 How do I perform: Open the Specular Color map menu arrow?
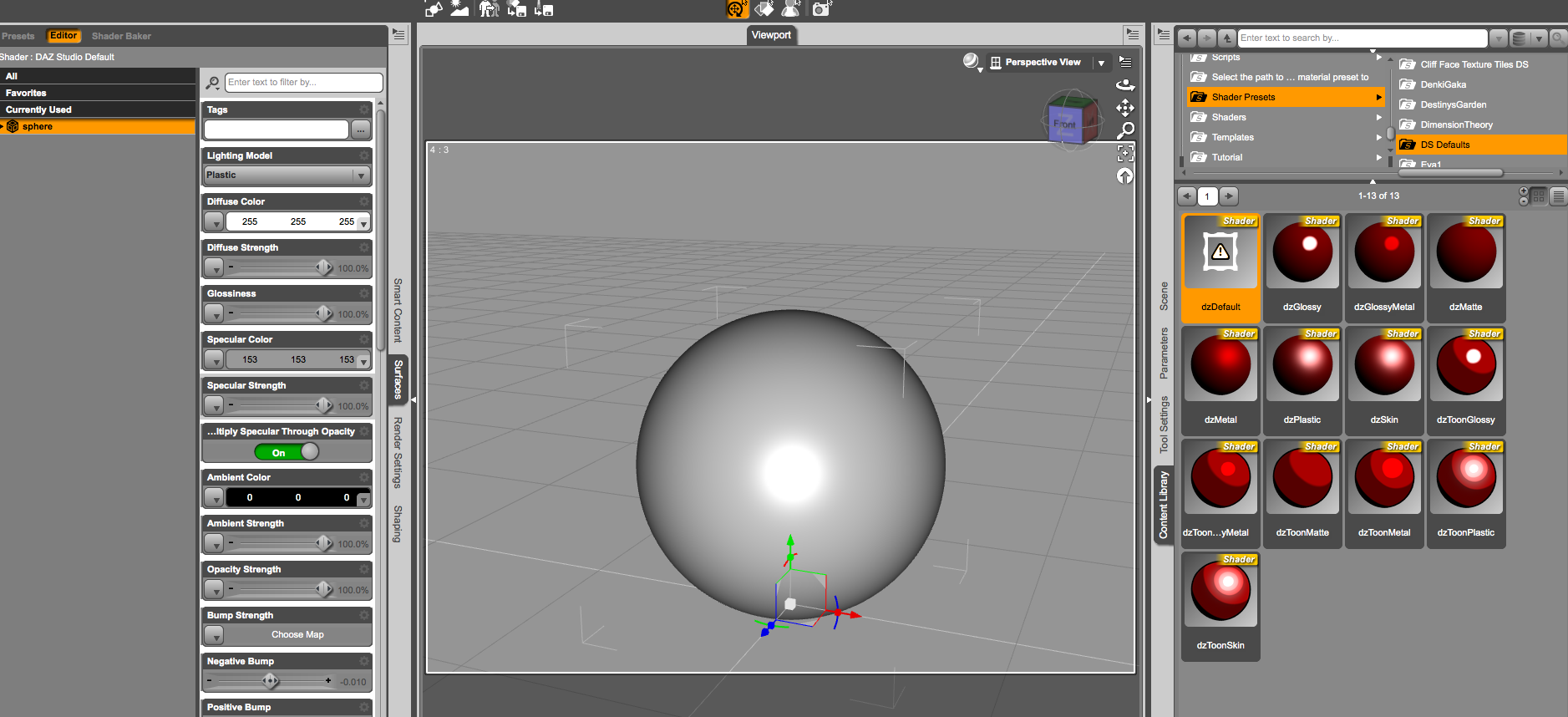point(214,359)
